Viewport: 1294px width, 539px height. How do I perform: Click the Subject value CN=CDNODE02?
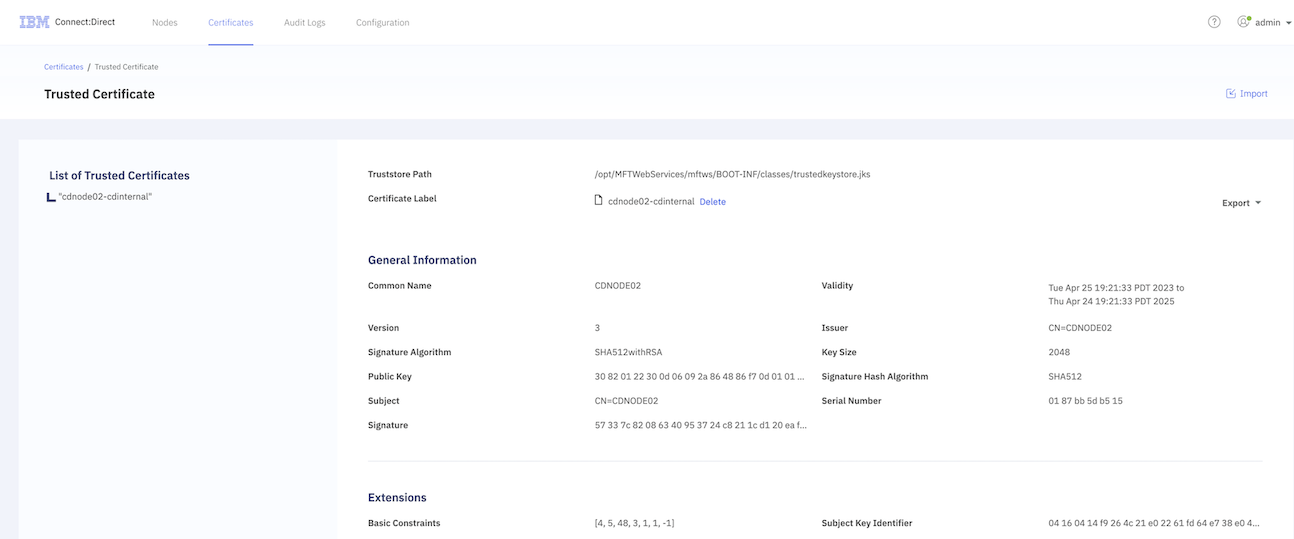pyautogui.click(x=626, y=401)
